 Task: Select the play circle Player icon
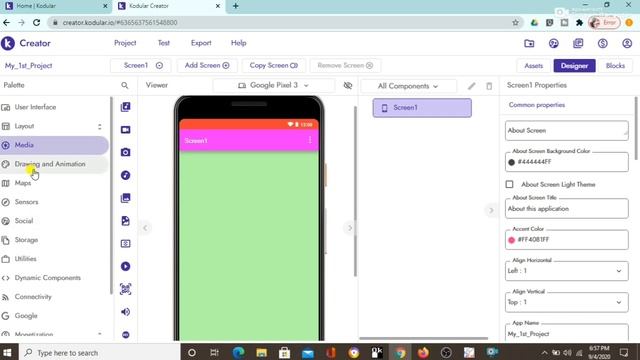[126, 266]
